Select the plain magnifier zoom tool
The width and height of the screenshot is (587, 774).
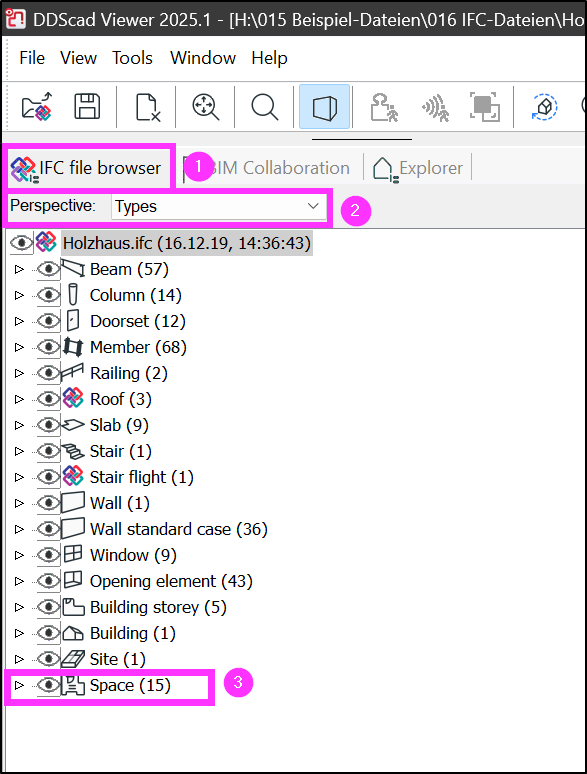click(265, 107)
